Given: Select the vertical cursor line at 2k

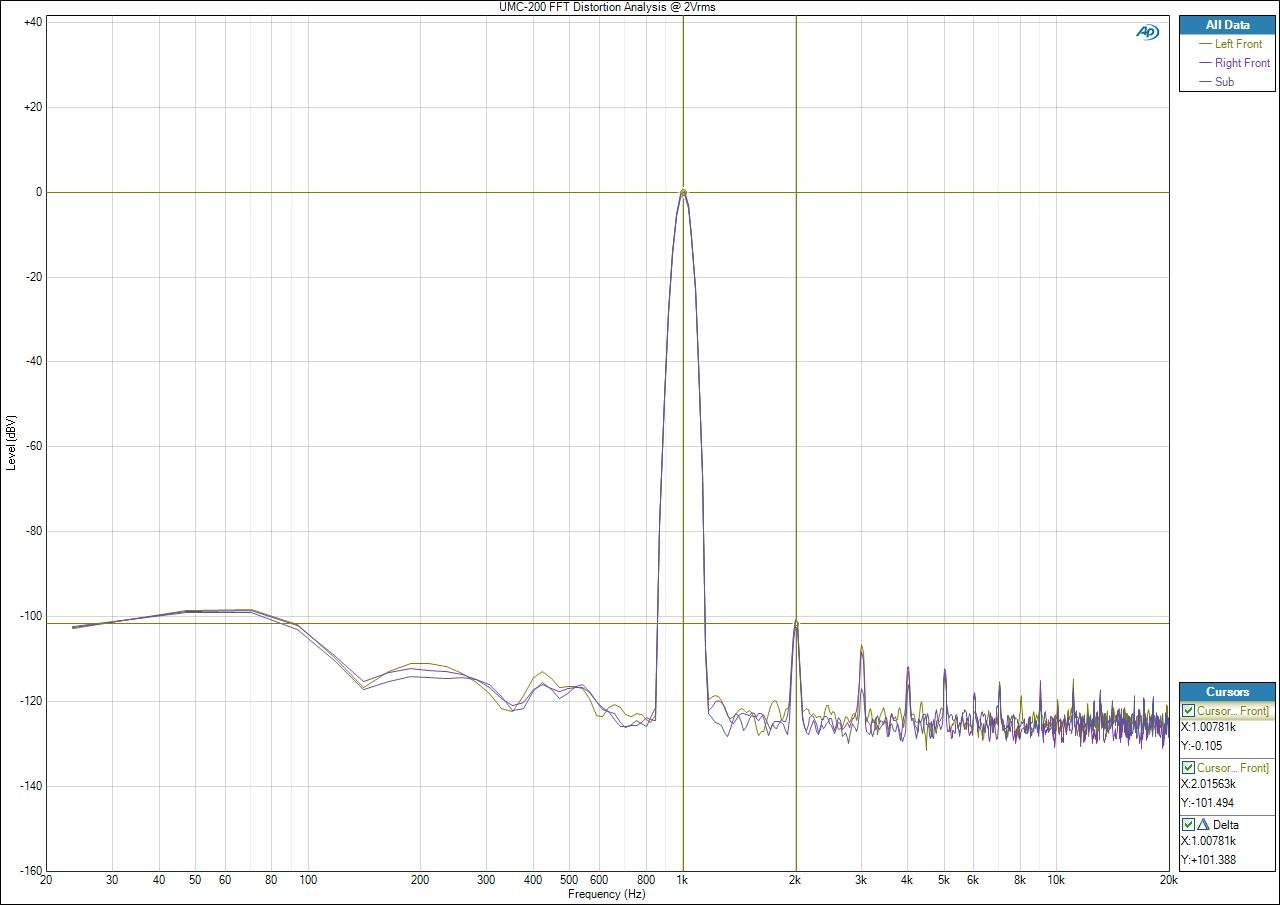Looking at the screenshot, I should click(796, 400).
